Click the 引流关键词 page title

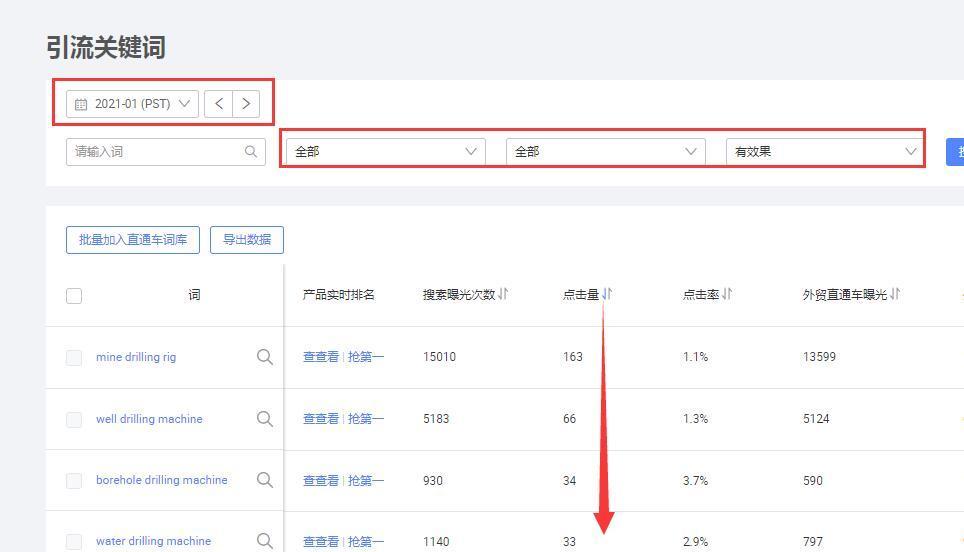pyautogui.click(x=106, y=47)
